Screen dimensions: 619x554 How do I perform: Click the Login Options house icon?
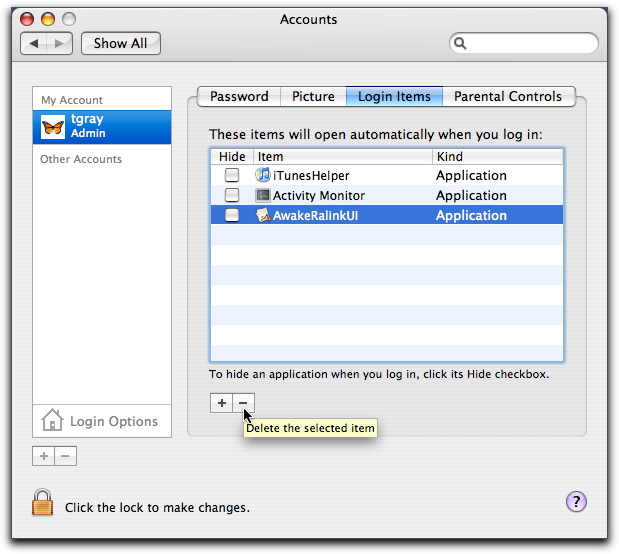pyautogui.click(x=52, y=421)
